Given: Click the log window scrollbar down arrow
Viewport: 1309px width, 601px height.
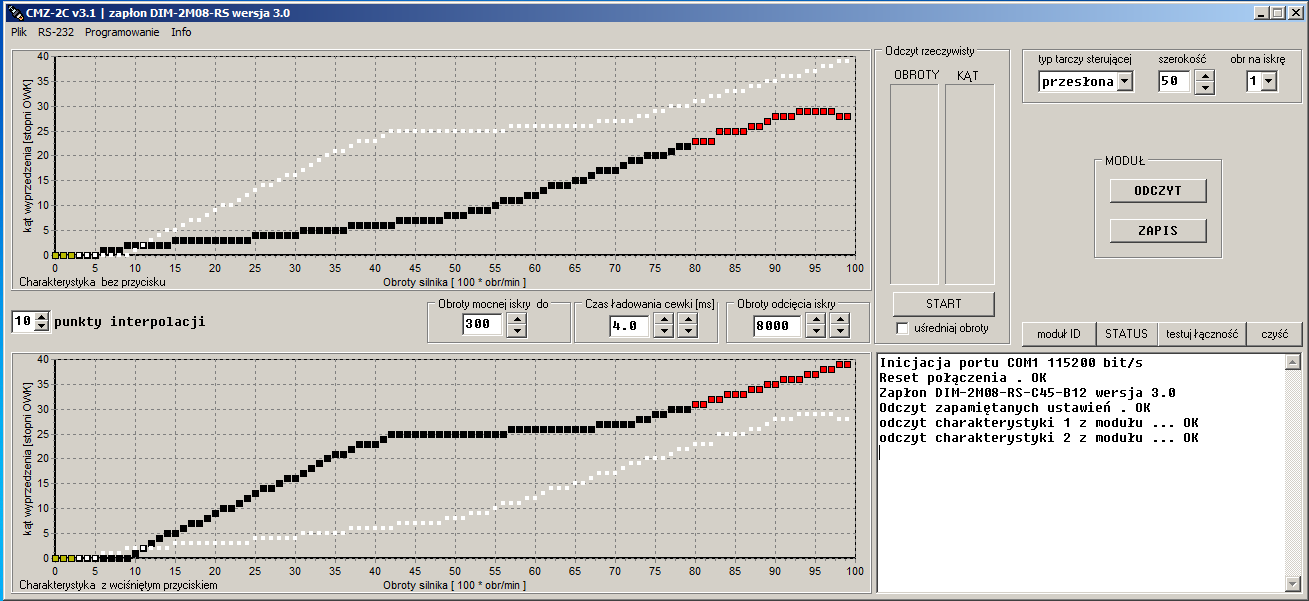Looking at the screenshot, I should tap(1293, 585).
